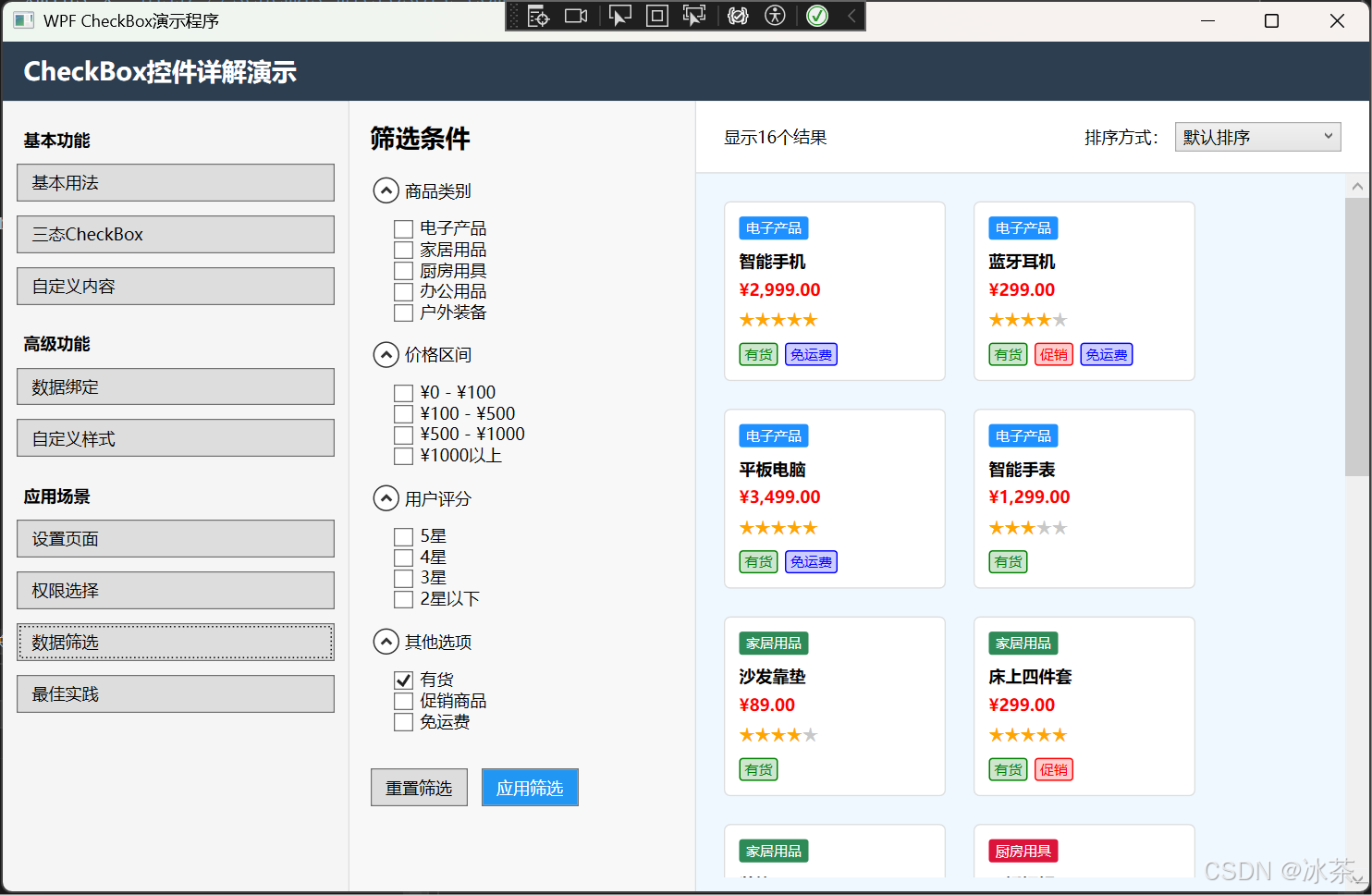
Task: Collapse the debug toolbar arrow
Action: pyautogui.click(x=851, y=16)
